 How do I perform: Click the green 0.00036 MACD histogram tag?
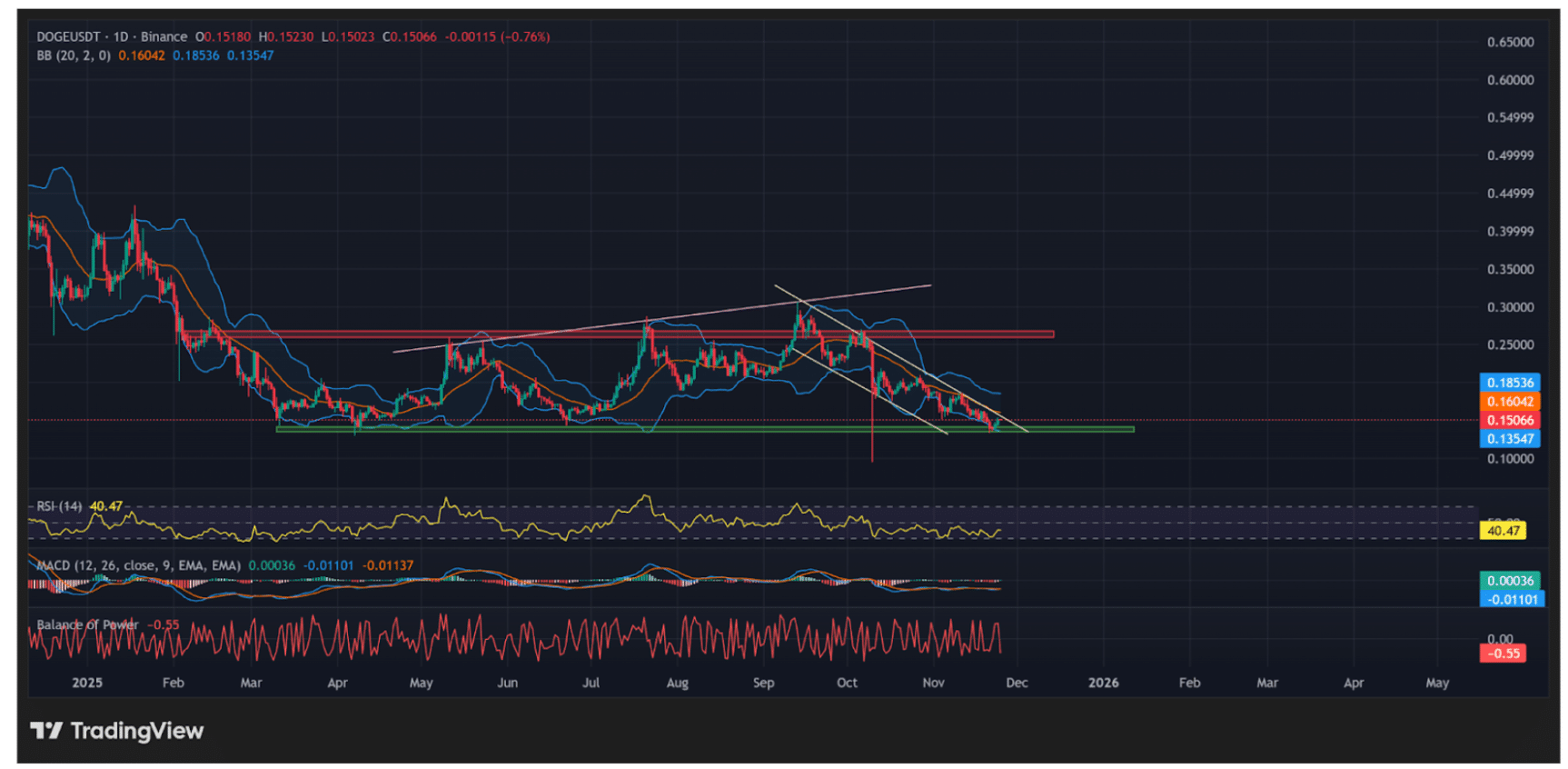(x=1509, y=581)
